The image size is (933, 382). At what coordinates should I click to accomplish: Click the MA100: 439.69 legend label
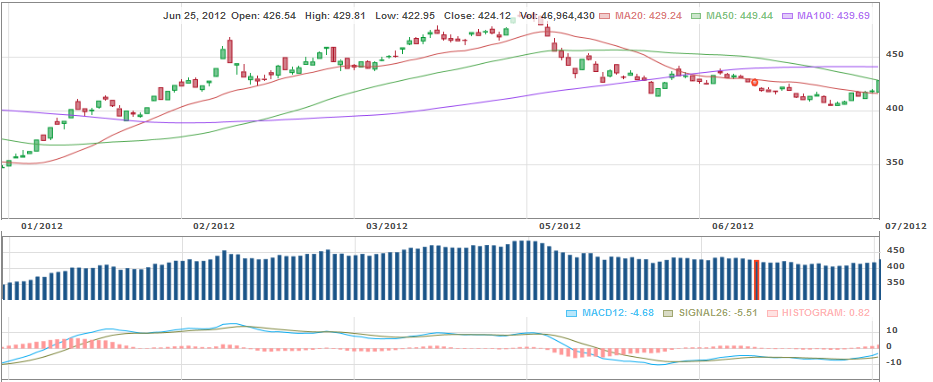pyautogui.click(x=833, y=16)
